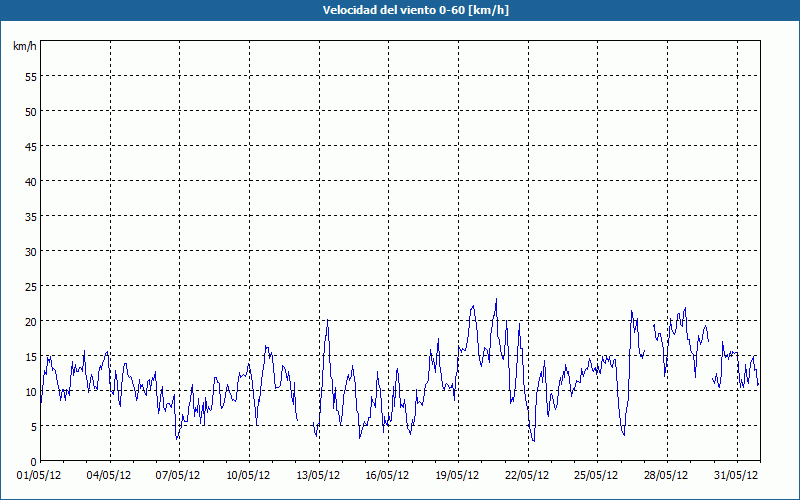Click the date label 13/05/12
800x500 pixels.
pos(318,476)
